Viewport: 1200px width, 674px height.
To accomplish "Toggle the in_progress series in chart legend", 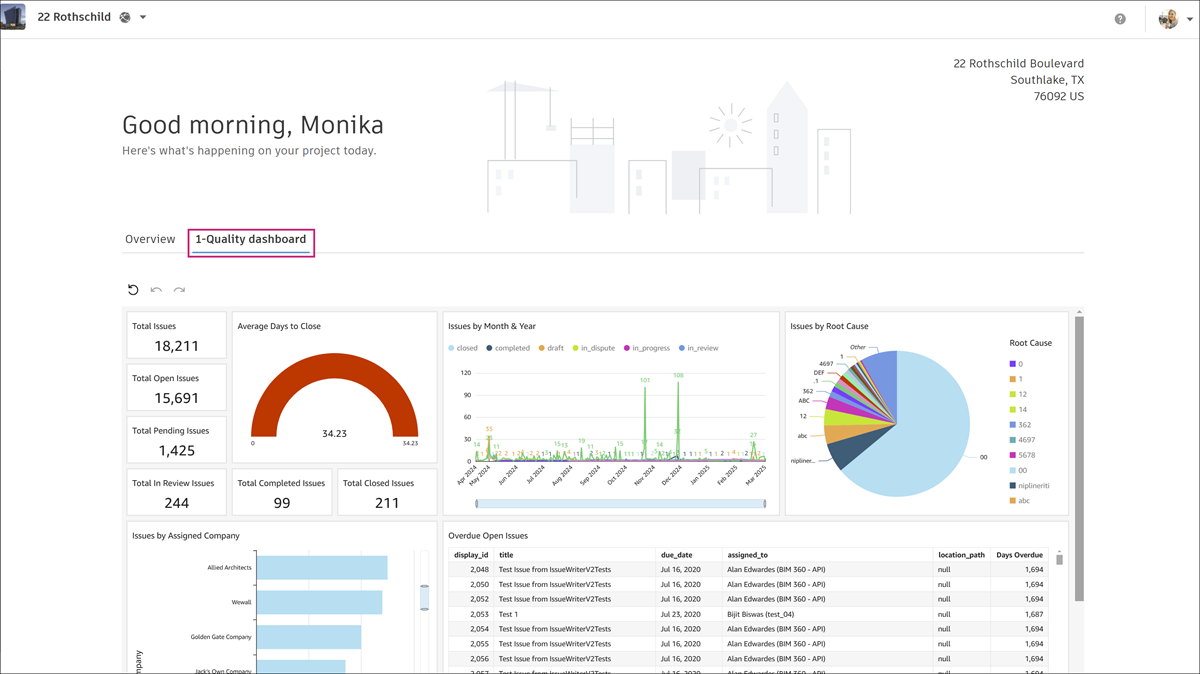I will (647, 348).
